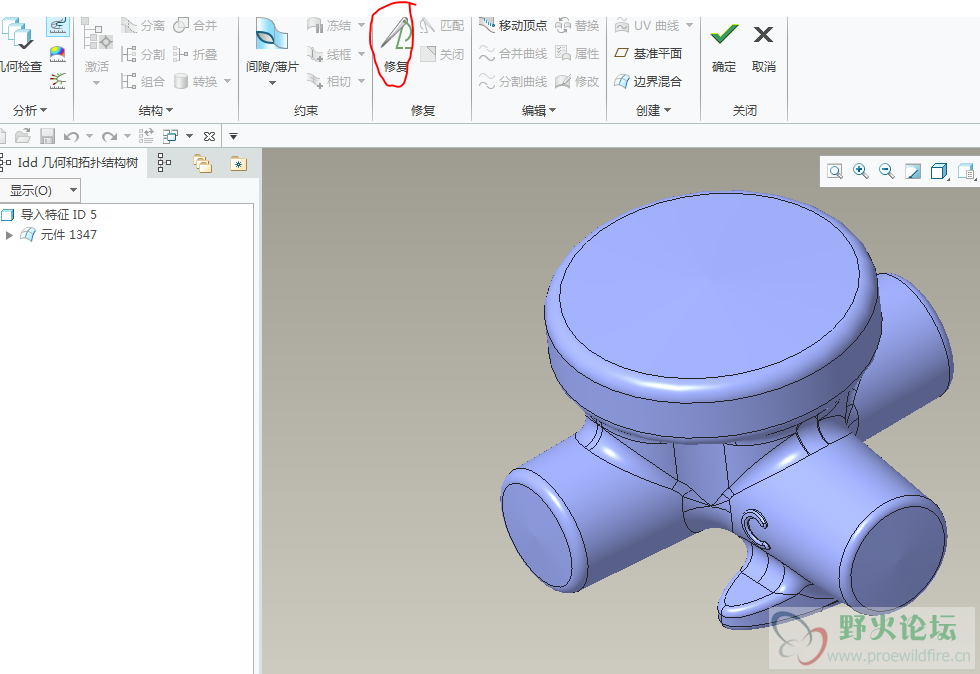Cancel with the 取消 X button
Viewport: 980px width, 674px height.
click(x=763, y=48)
